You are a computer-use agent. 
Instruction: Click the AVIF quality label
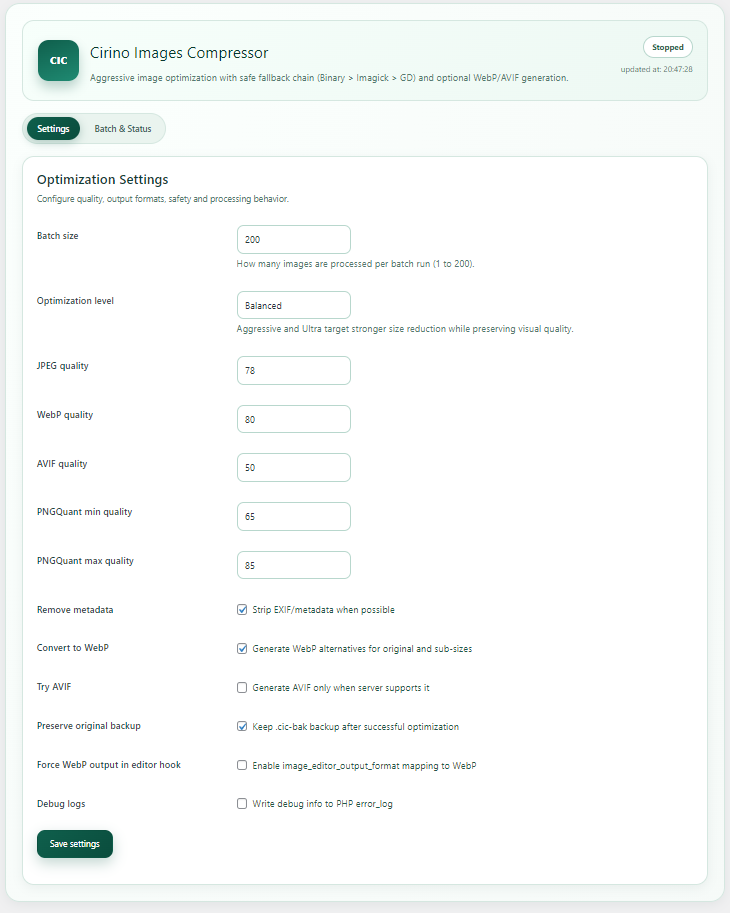[62, 463]
